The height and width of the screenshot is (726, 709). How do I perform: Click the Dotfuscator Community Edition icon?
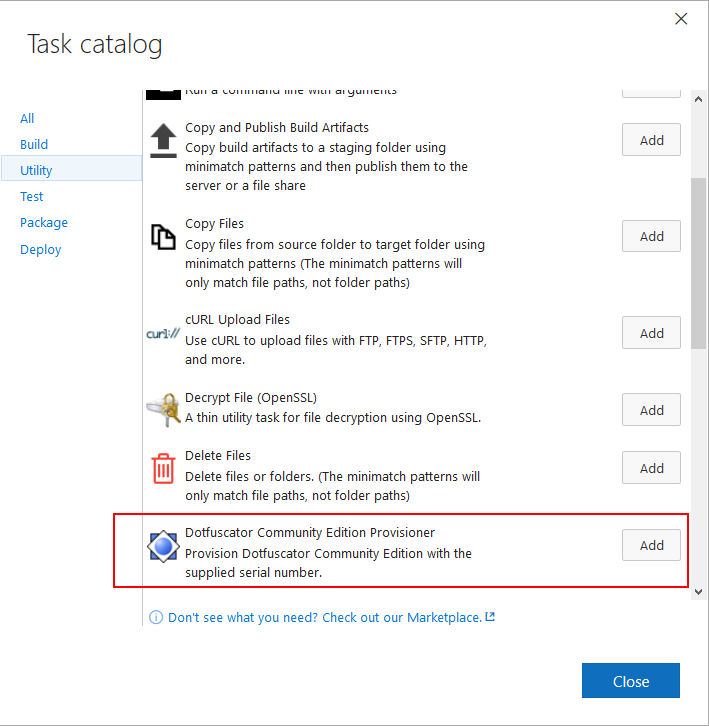click(163, 547)
